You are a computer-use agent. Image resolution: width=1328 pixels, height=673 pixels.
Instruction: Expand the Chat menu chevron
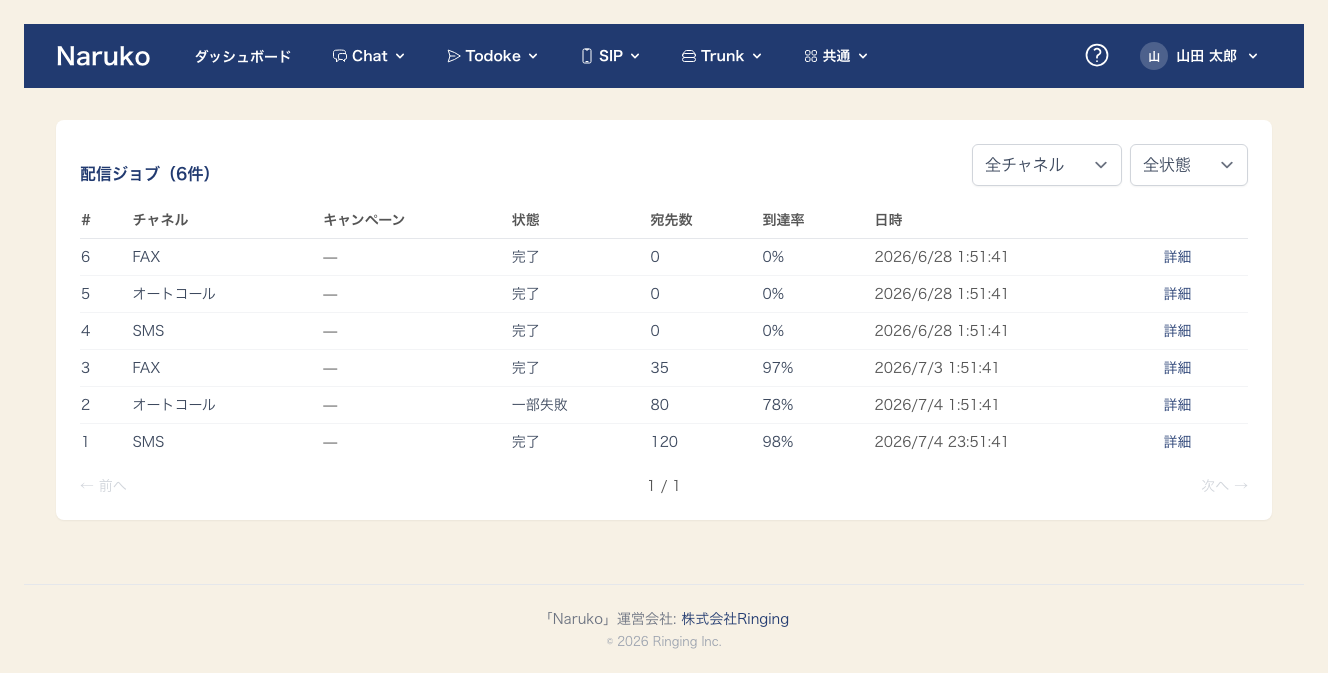(x=400, y=56)
